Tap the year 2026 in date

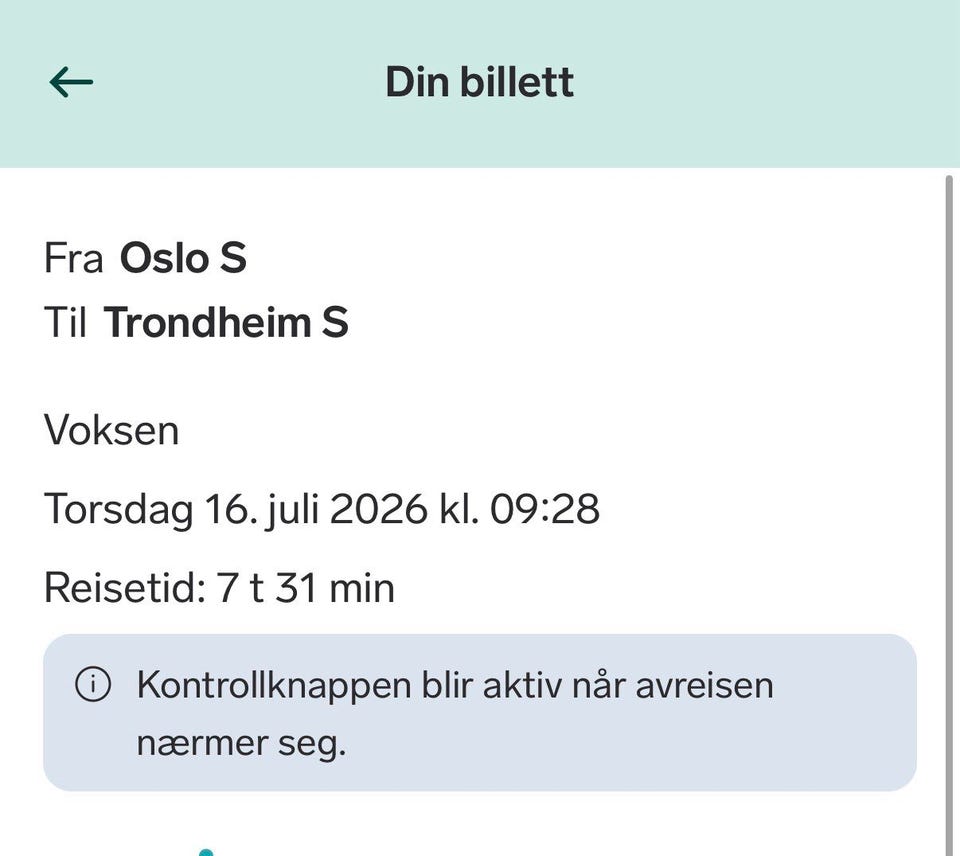(x=378, y=509)
